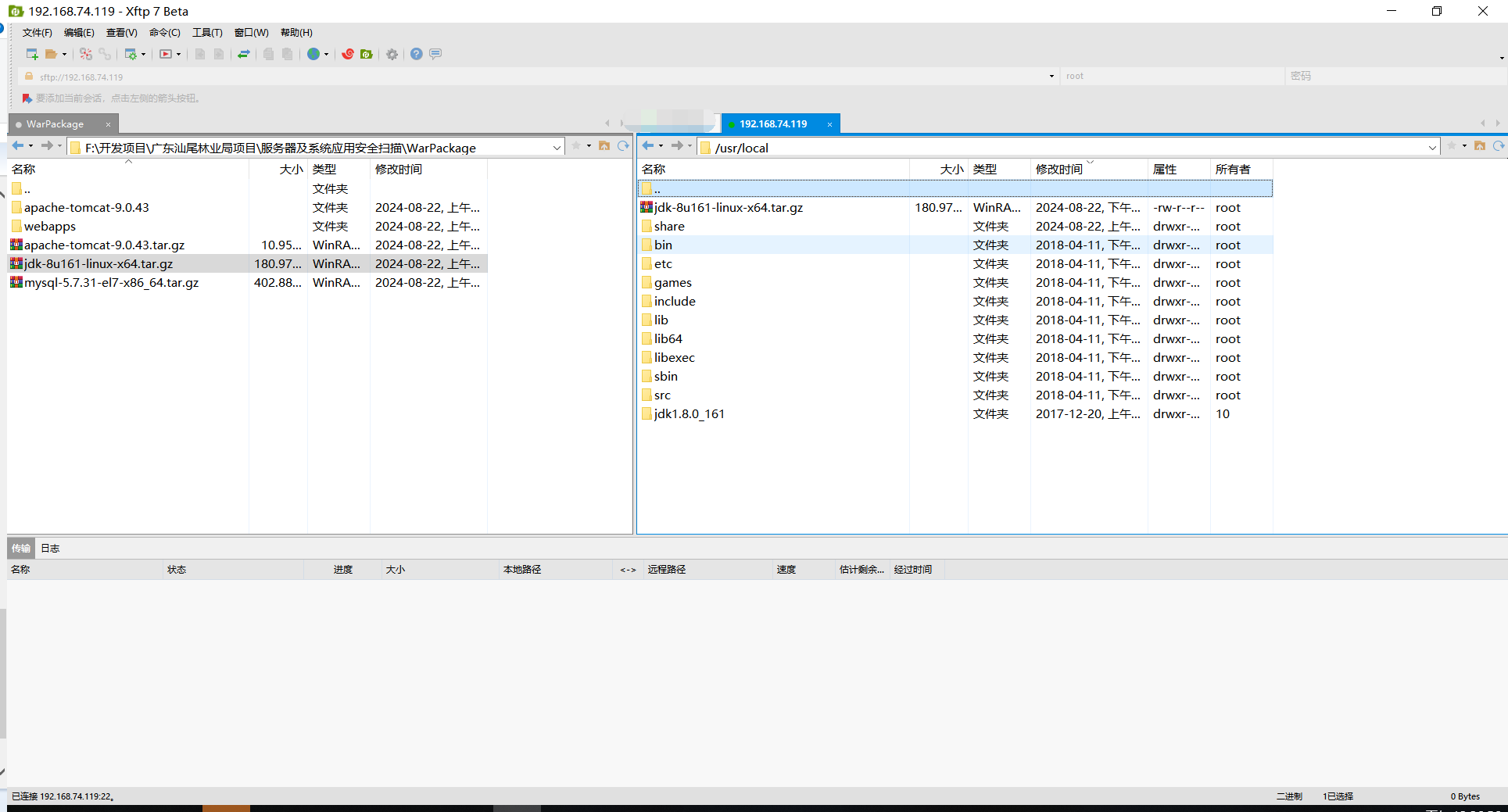Open the 窗口(W) menu
Viewport: 1508px width, 812px height.
(251, 33)
